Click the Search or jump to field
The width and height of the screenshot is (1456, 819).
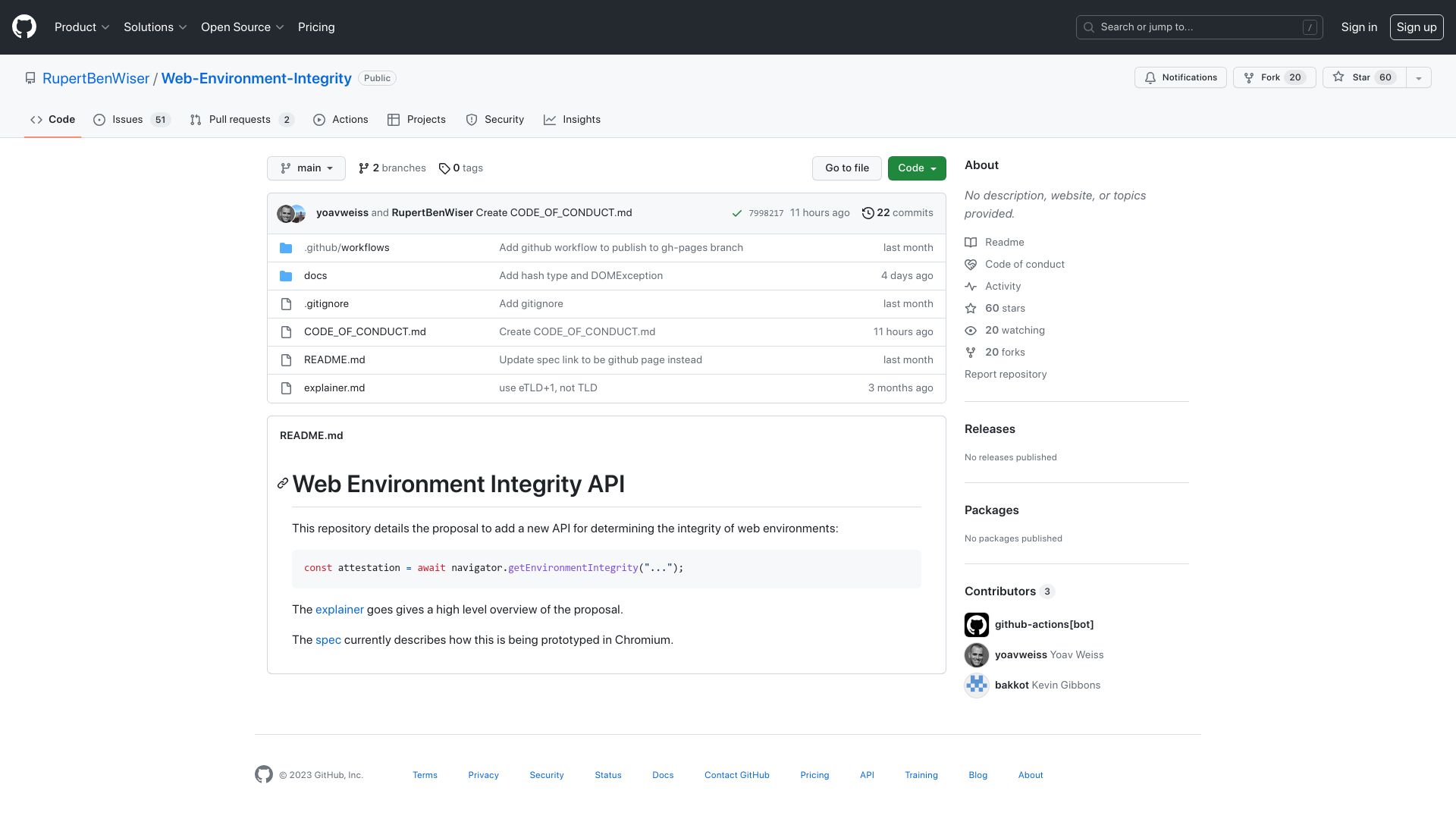click(1200, 27)
